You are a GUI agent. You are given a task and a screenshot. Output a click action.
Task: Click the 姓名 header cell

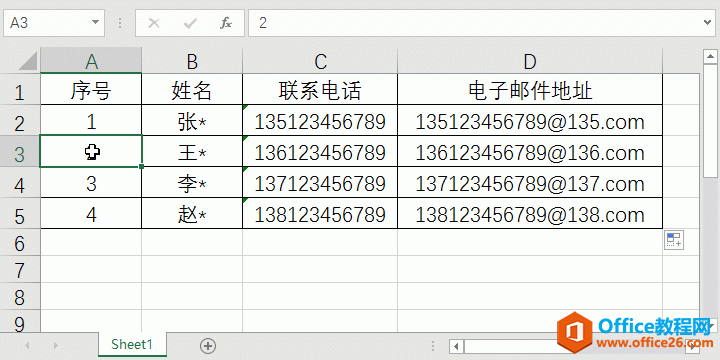(192, 90)
